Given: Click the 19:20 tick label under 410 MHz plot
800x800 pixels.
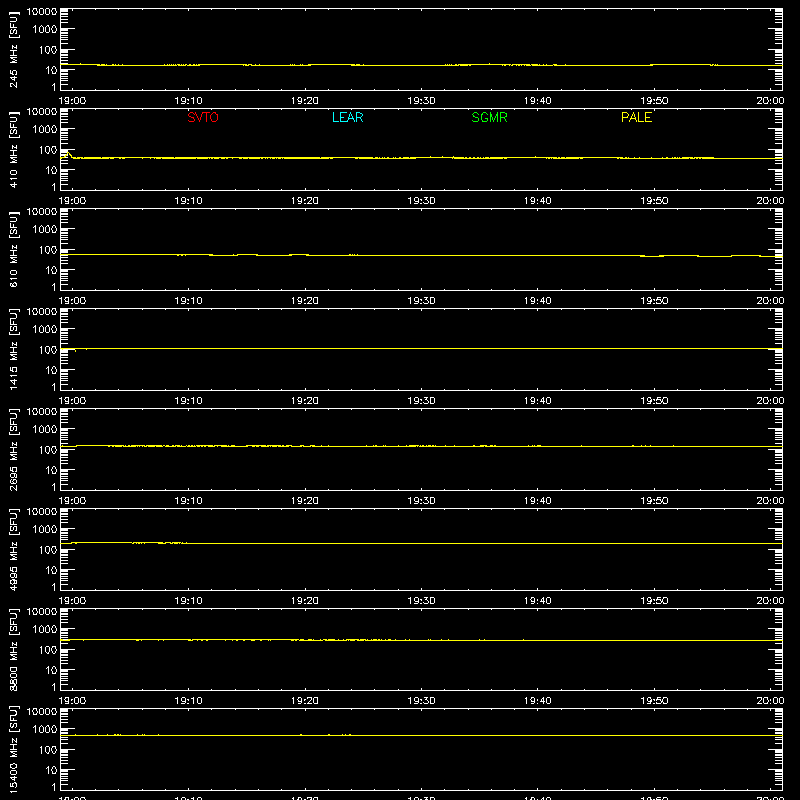Looking at the screenshot, I should [305, 201].
